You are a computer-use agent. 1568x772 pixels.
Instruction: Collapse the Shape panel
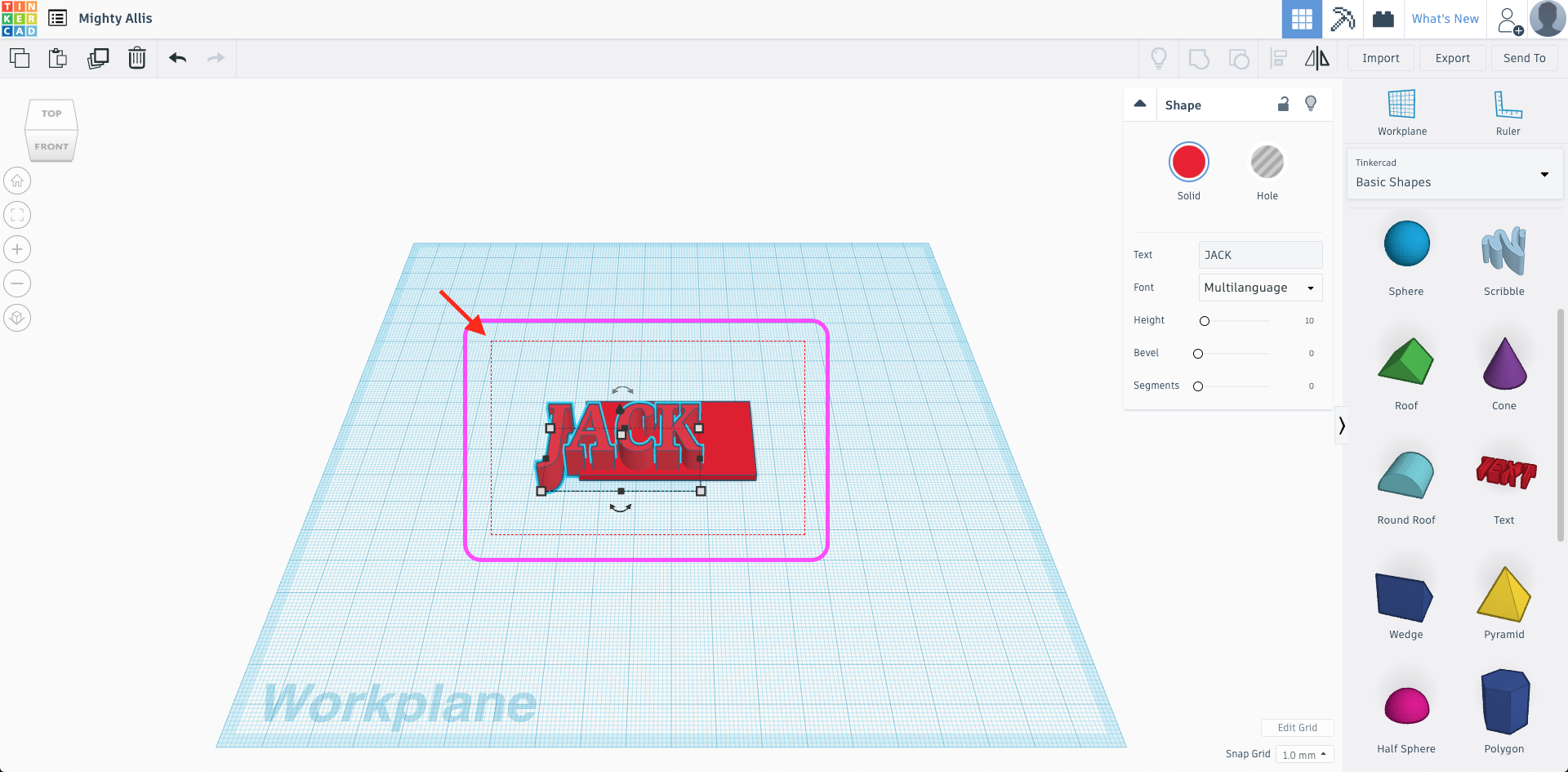point(1140,104)
